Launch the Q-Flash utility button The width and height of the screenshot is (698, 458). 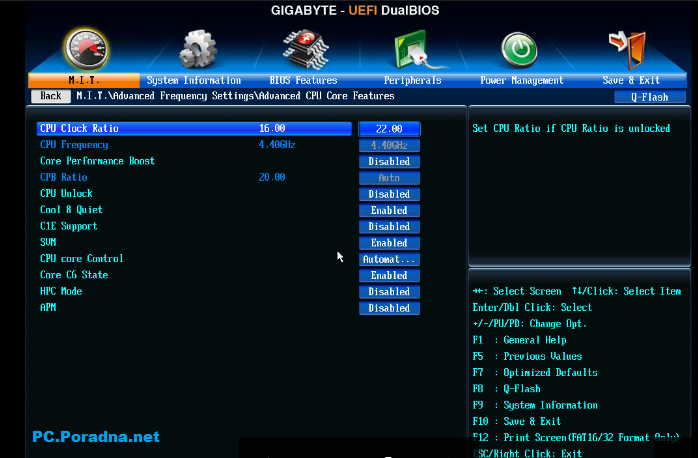coord(649,97)
